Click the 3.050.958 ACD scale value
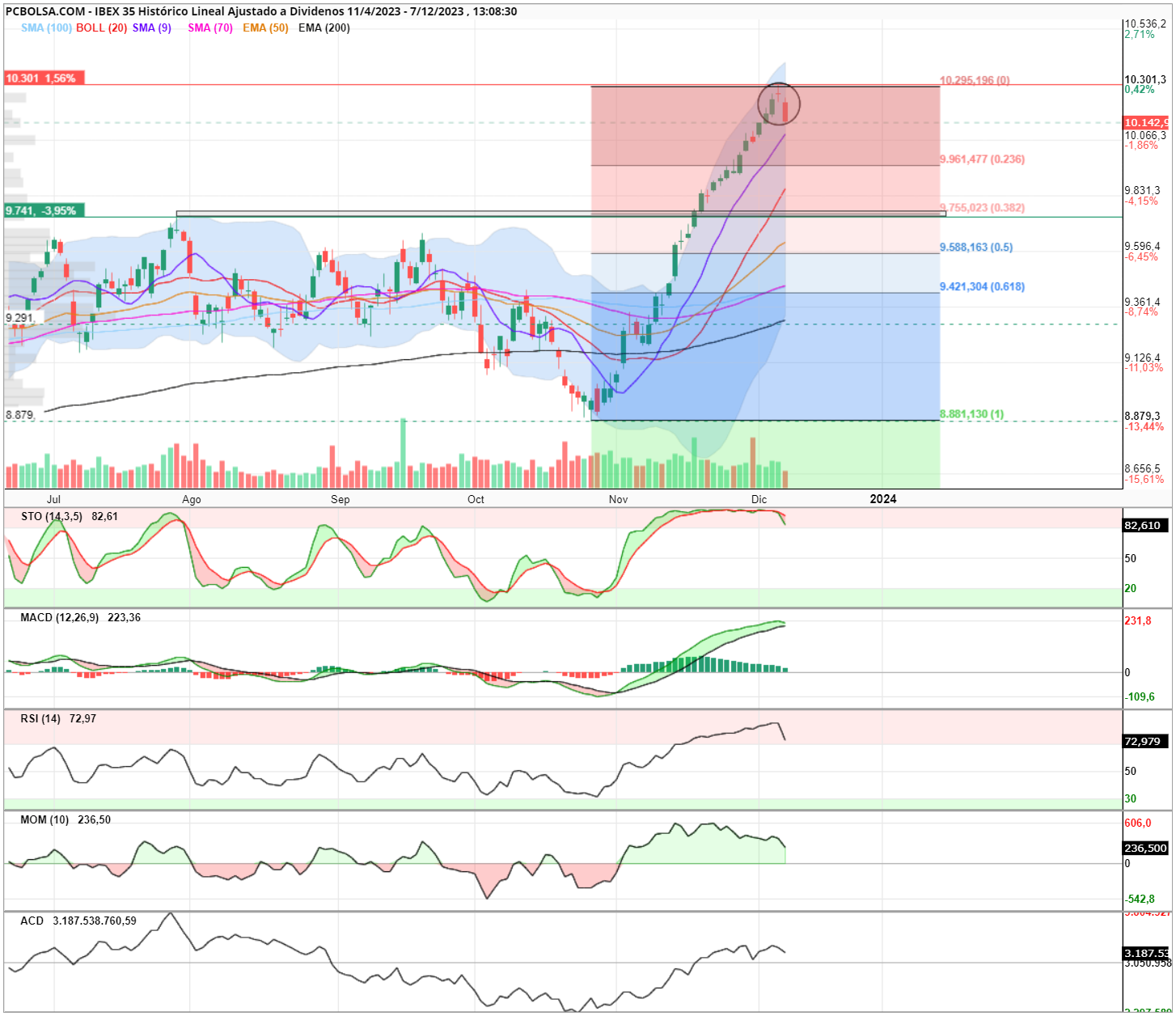1176x1016 pixels. [1148, 963]
